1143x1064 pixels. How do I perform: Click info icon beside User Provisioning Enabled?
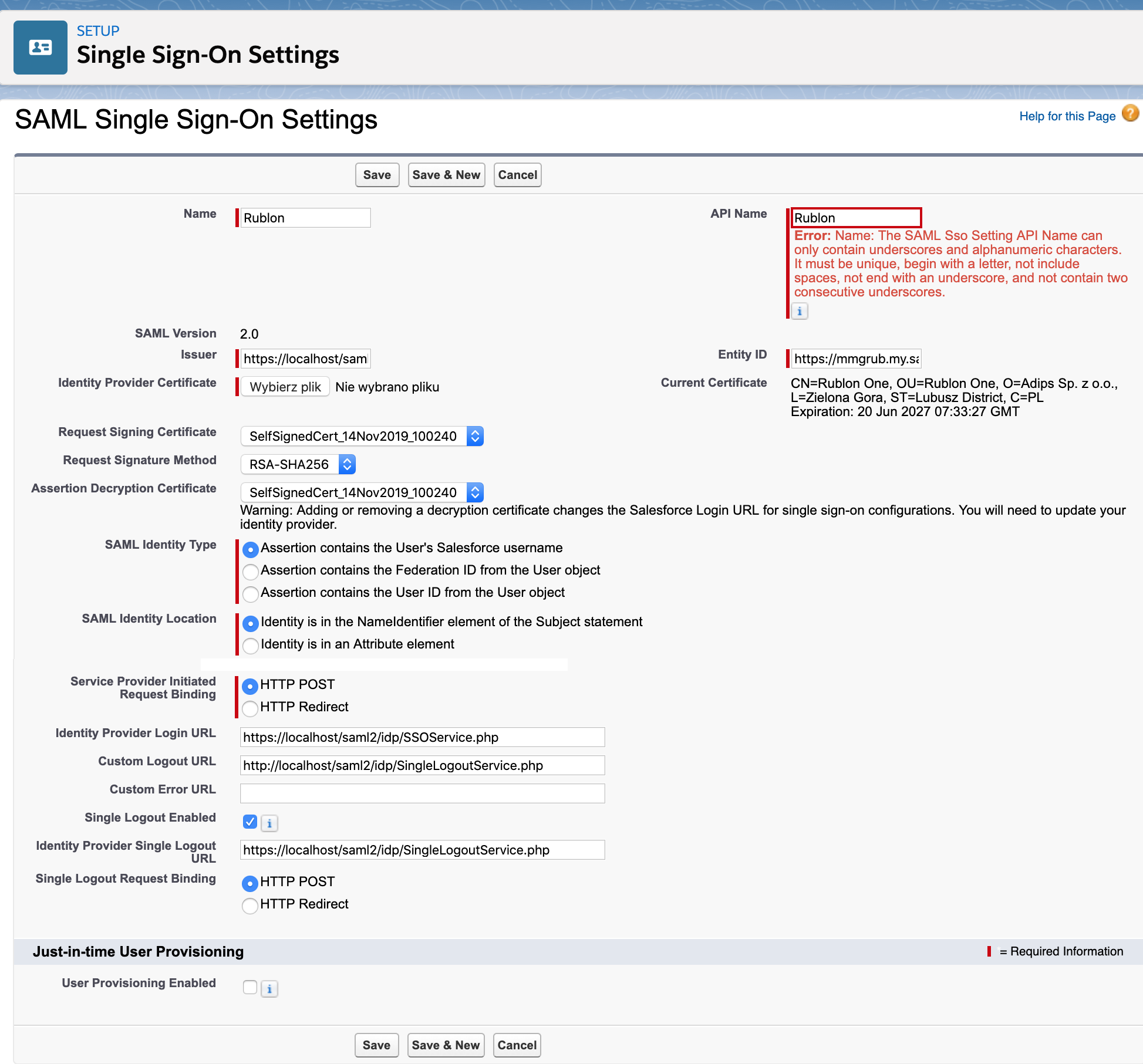269,989
